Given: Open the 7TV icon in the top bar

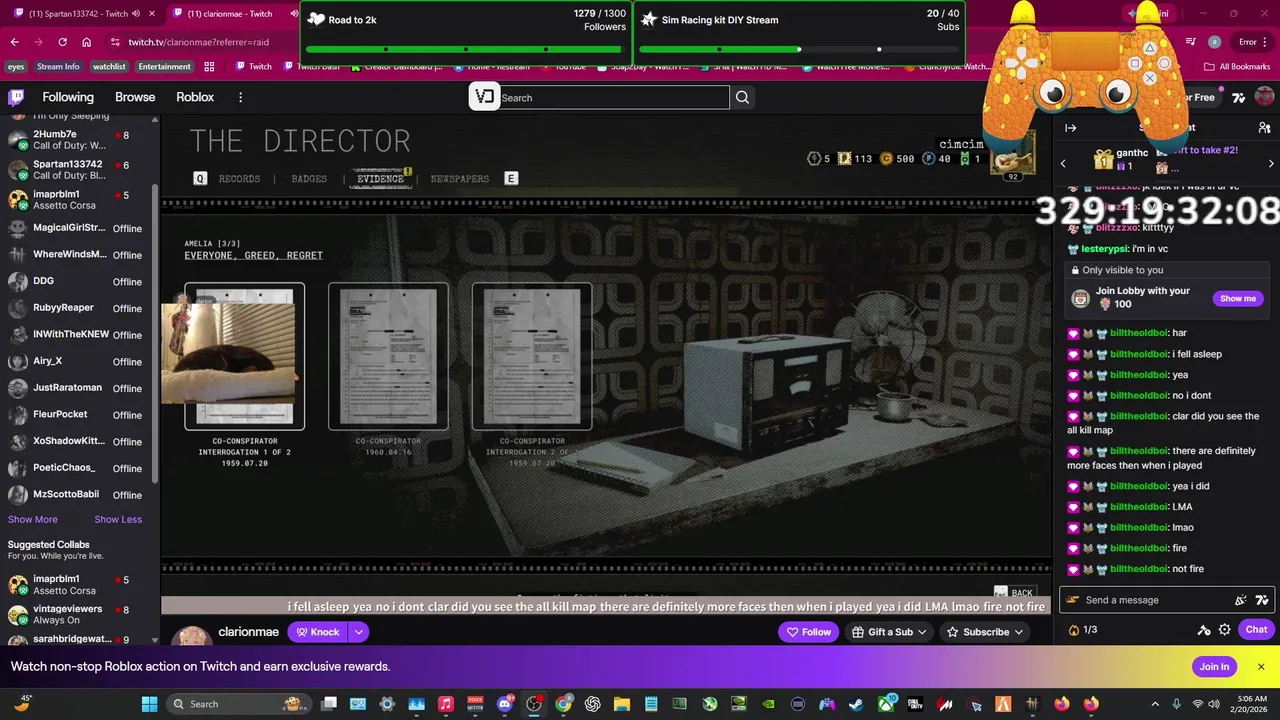Looking at the screenshot, I should pyautogui.click(x=1239, y=97).
